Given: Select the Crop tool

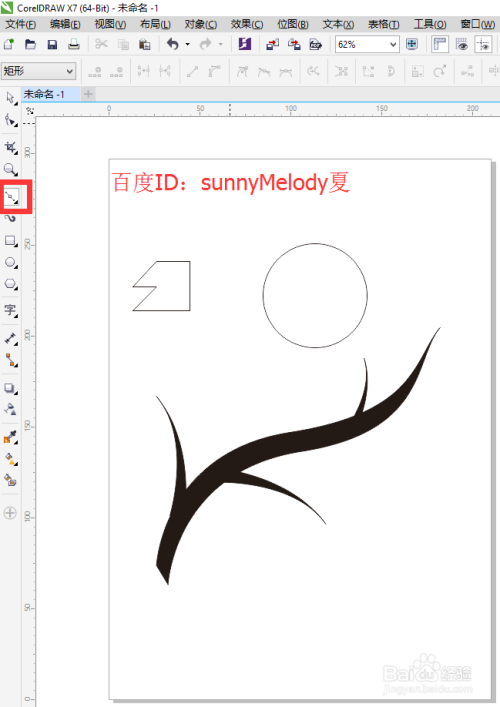Looking at the screenshot, I should click(10, 147).
